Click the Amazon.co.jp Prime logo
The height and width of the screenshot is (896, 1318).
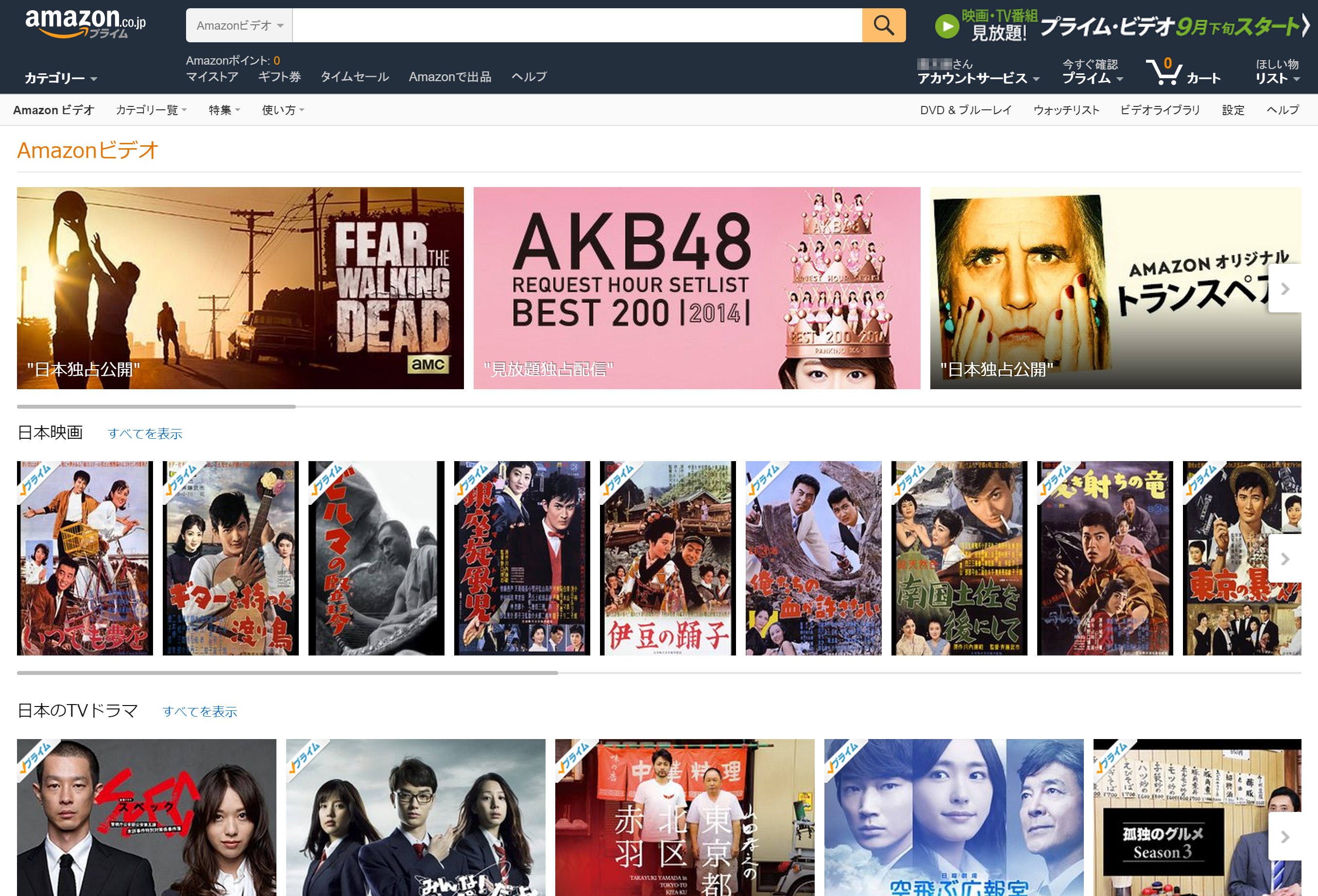(85, 24)
